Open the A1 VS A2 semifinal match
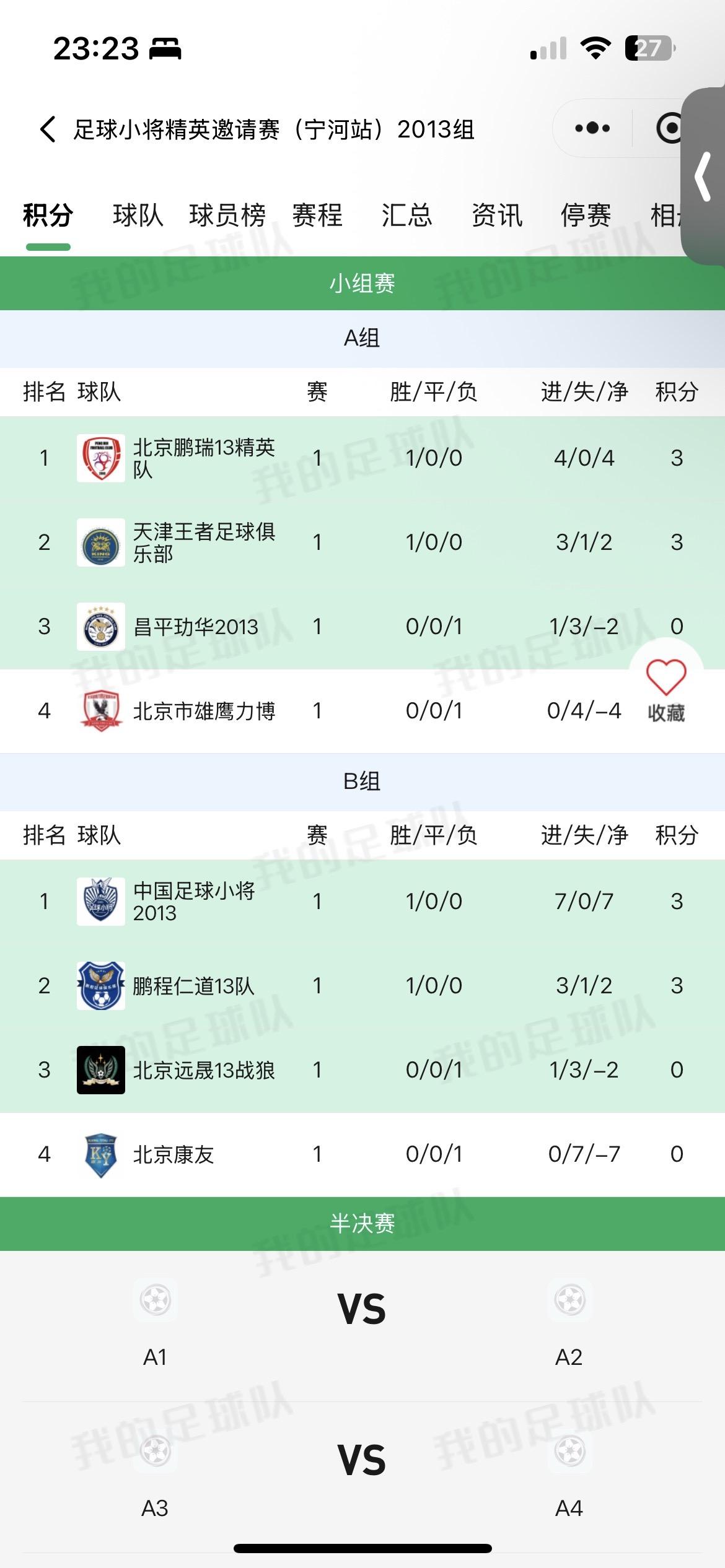Screen dimensions: 725x1568 [362, 1326]
